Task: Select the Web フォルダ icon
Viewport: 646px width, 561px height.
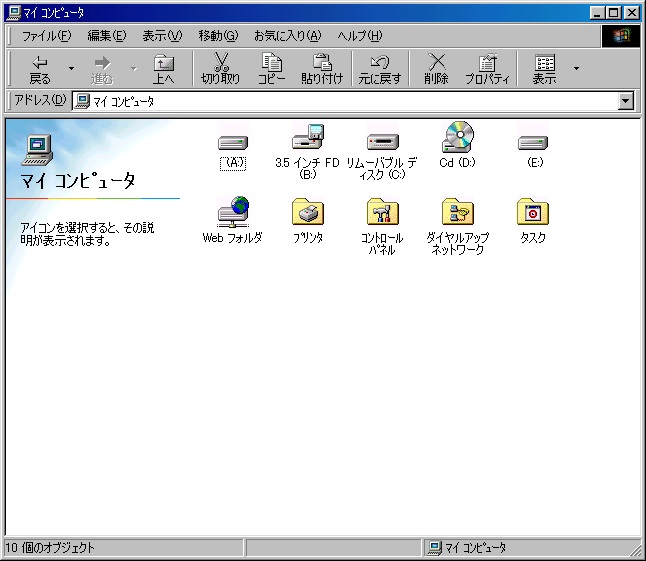Action: tap(232, 212)
